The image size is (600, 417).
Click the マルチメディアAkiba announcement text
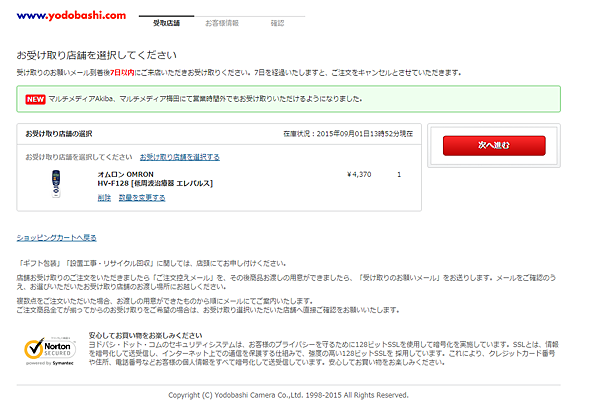point(205,99)
